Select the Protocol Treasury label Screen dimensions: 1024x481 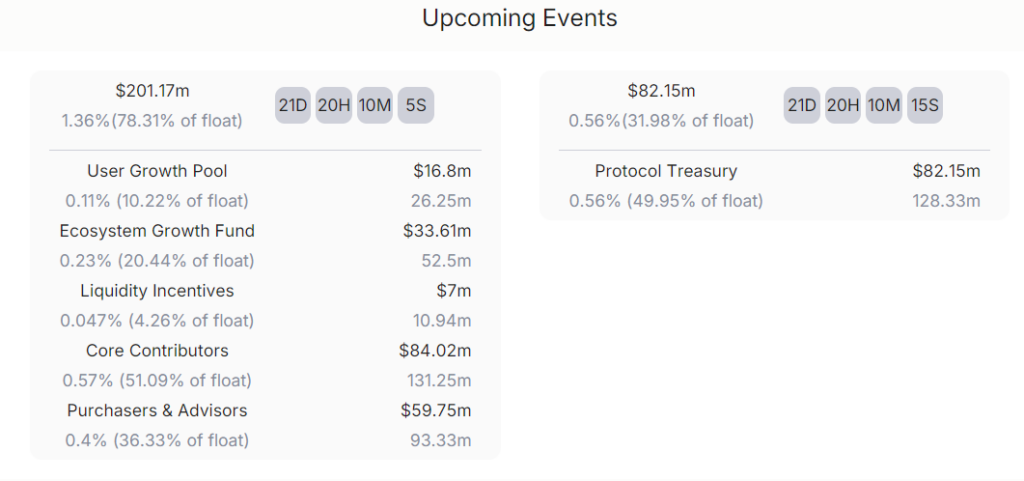pyautogui.click(x=666, y=171)
